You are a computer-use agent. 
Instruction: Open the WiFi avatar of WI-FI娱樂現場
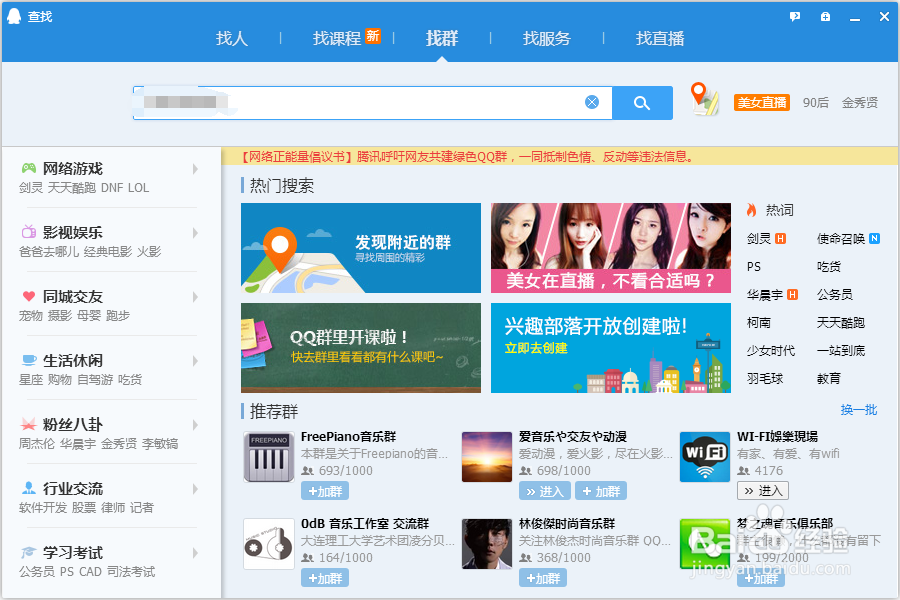(x=705, y=457)
